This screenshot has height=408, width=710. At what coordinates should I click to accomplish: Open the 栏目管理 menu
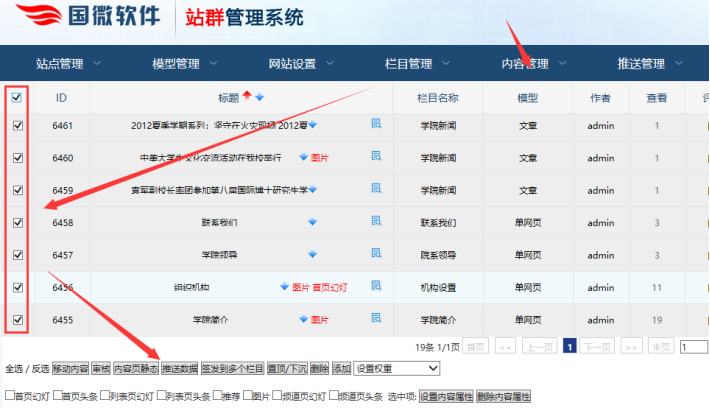tap(416, 64)
